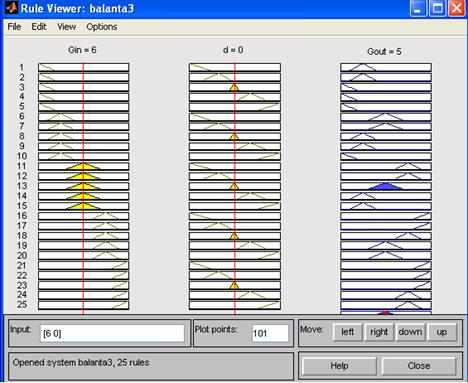Click the Gin plot for rule 11

[x=83, y=166]
